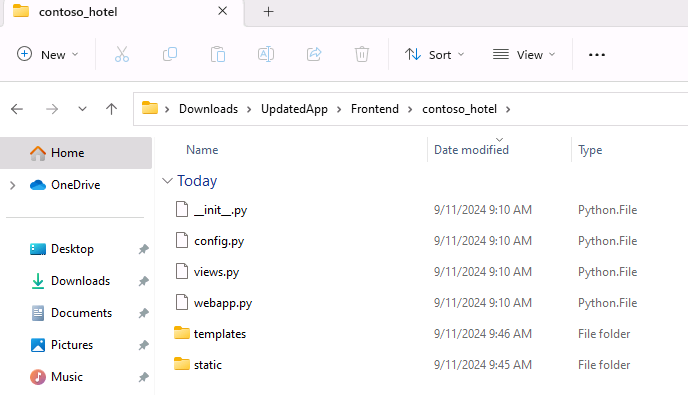Image resolution: width=688 pixels, height=395 pixels.
Task: Expand the chevron before the Downloads breadcrumb
Action: [167, 109]
